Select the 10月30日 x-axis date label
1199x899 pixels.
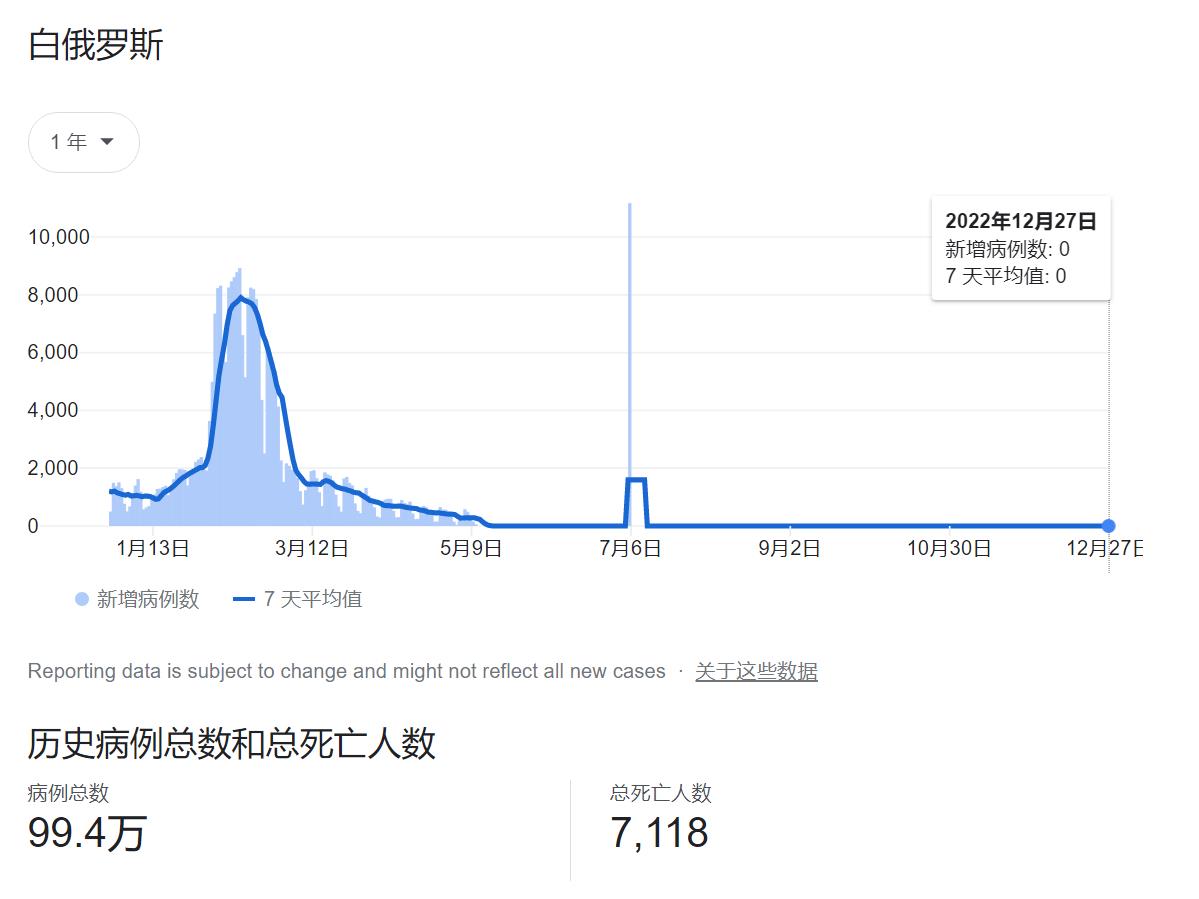pyautogui.click(x=949, y=548)
